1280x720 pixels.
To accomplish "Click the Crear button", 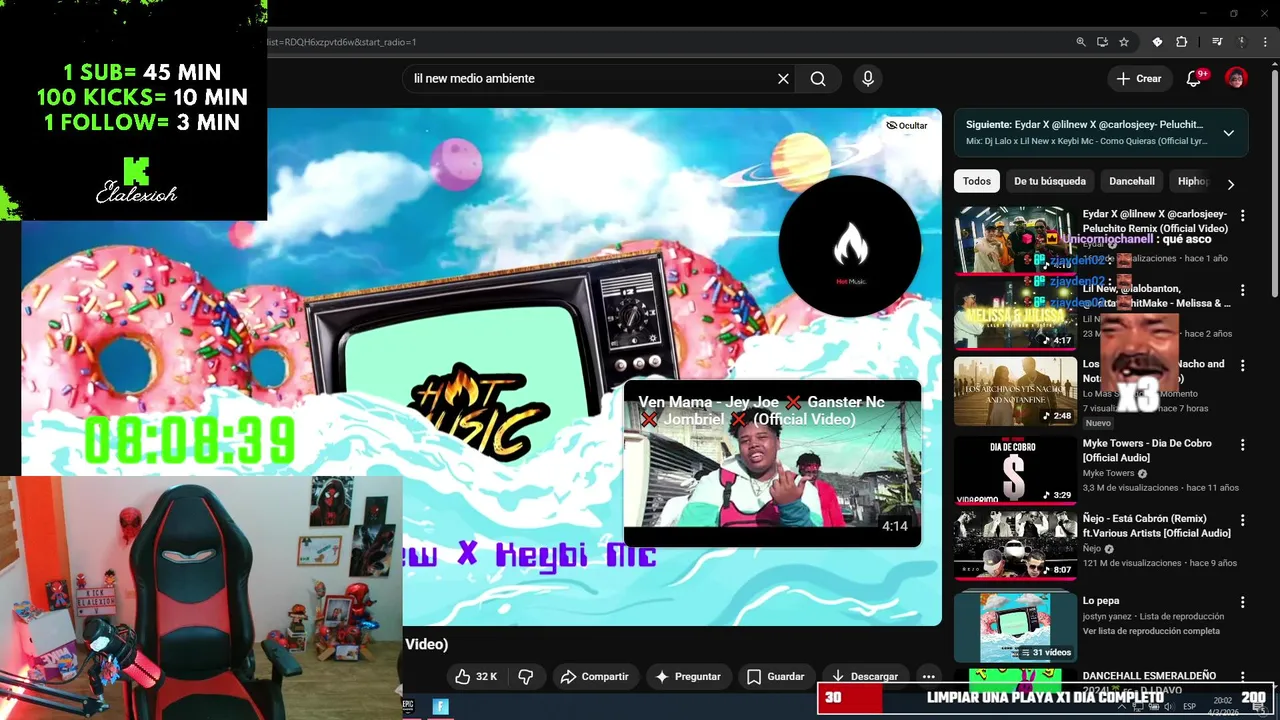I will [x=1138, y=78].
